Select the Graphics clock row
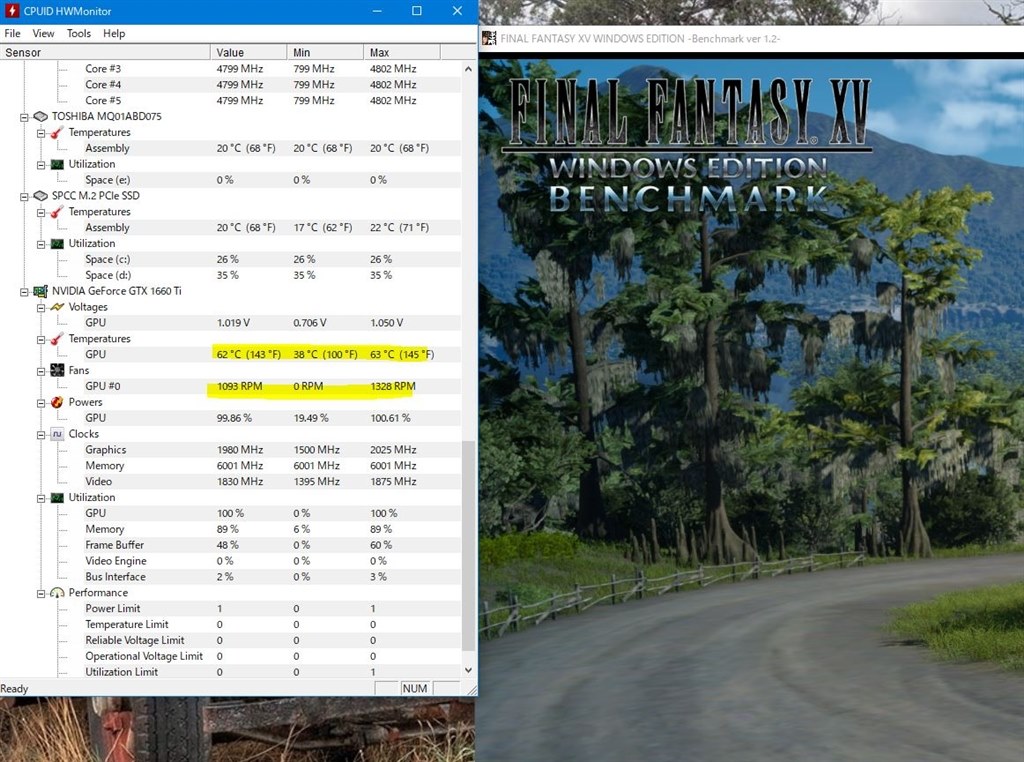The height and width of the screenshot is (762, 1024). [231, 449]
